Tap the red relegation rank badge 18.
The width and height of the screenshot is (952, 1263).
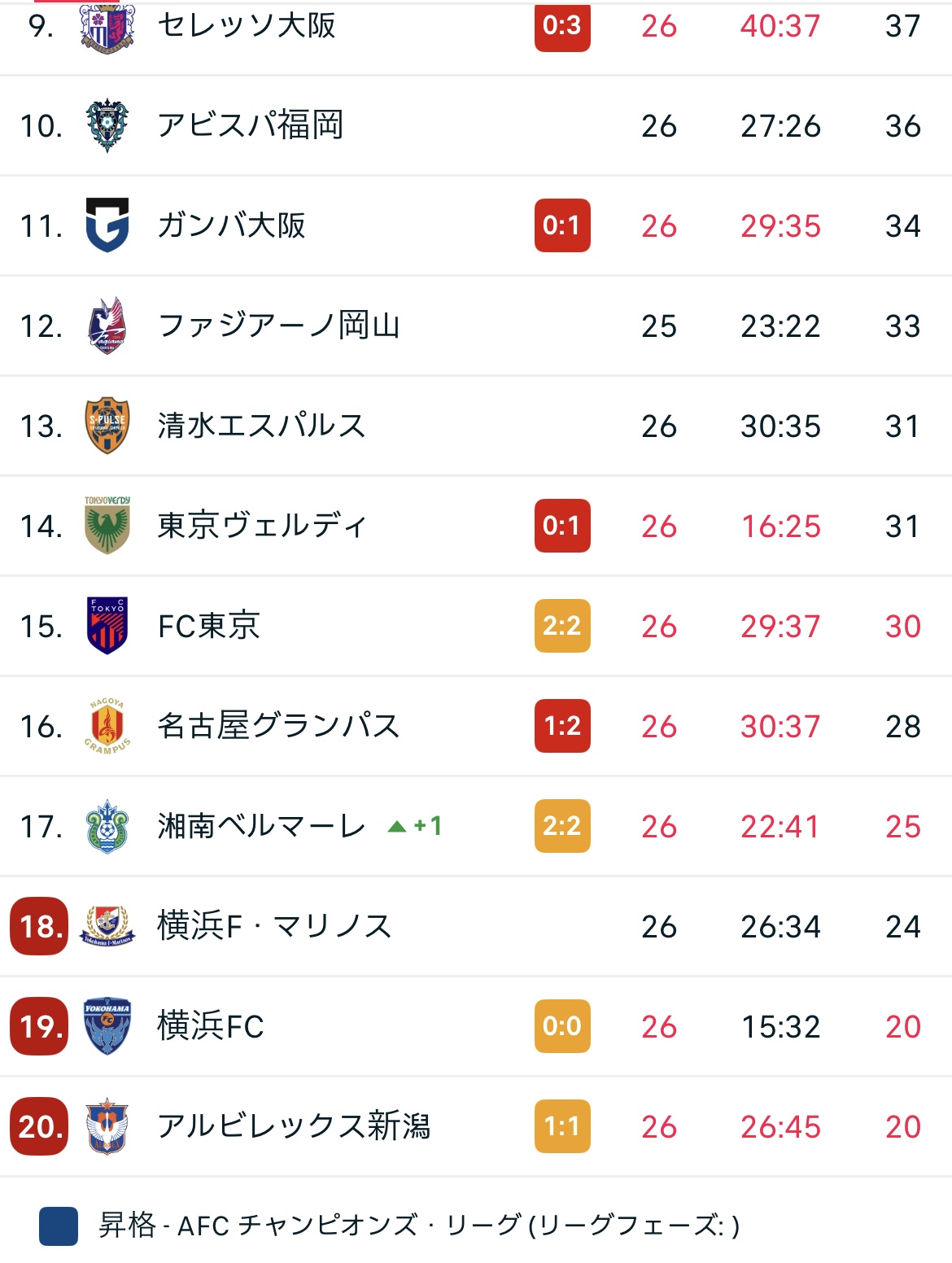tap(39, 926)
